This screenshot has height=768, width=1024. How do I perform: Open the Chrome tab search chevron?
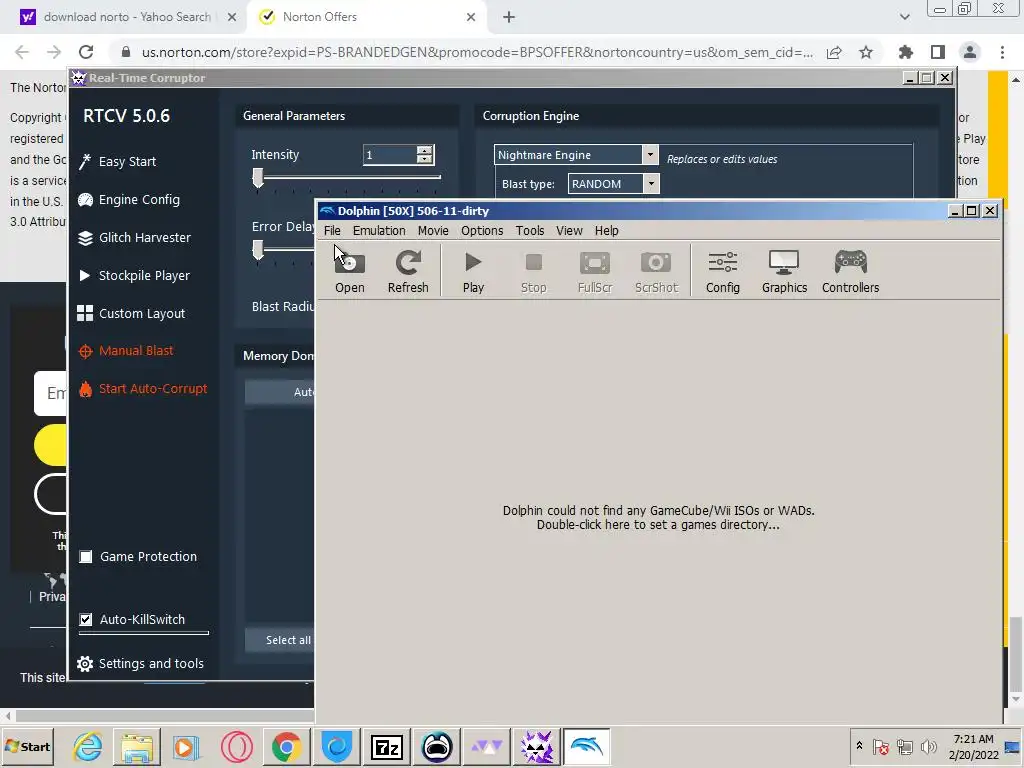click(x=904, y=17)
